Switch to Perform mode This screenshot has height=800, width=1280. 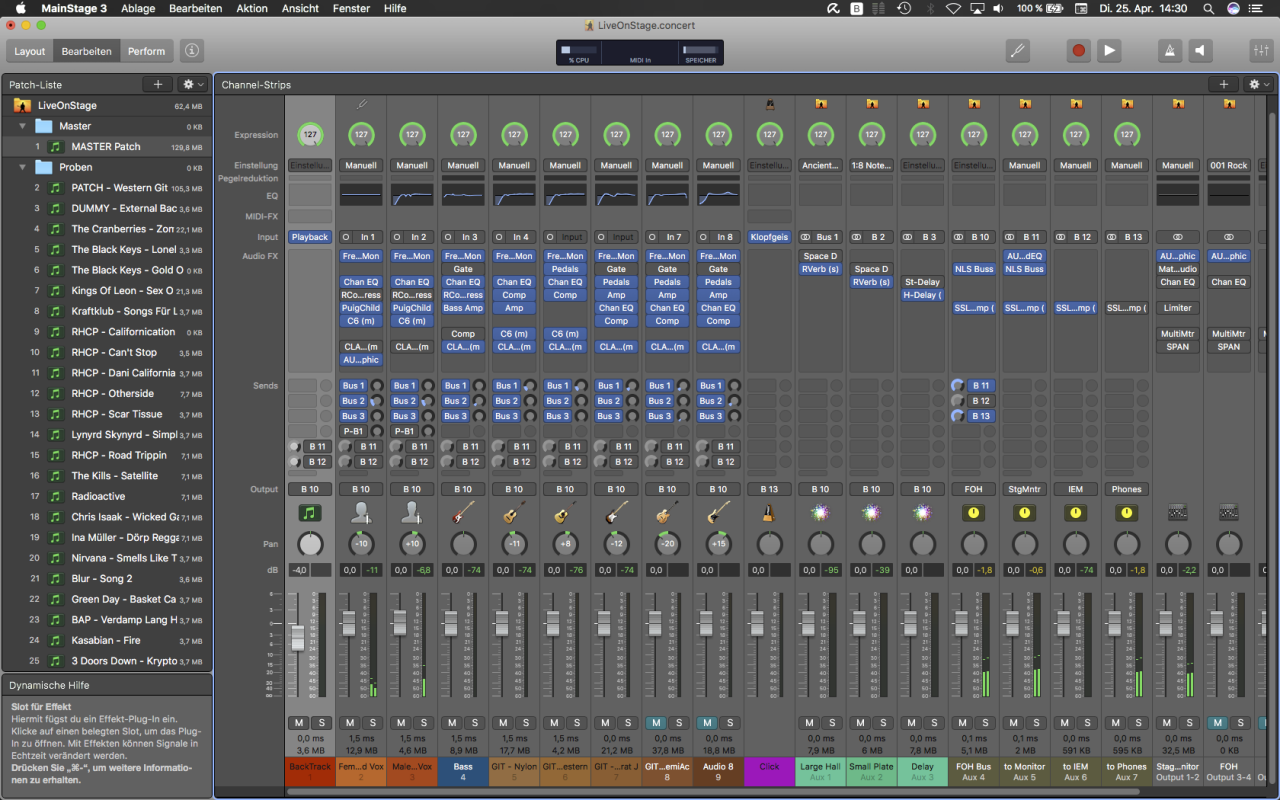[x=147, y=51]
